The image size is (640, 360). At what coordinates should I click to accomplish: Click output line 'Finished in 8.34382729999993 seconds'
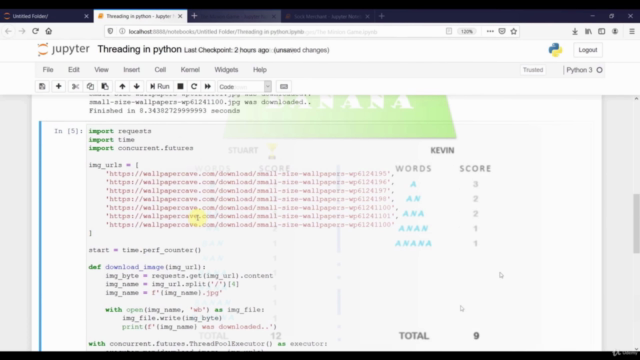pos(164,111)
